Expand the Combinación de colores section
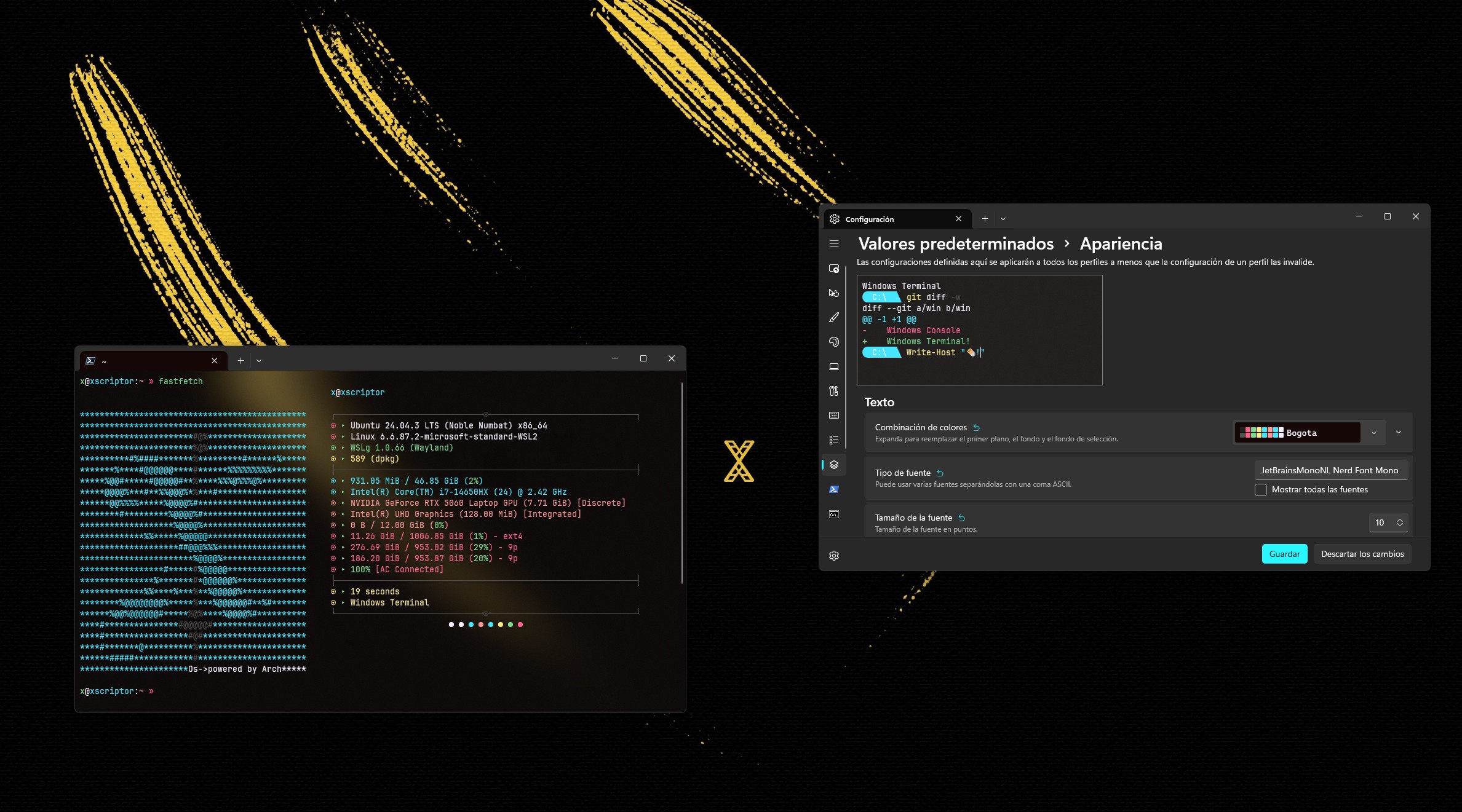This screenshot has height=812, width=1462. [x=1399, y=432]
